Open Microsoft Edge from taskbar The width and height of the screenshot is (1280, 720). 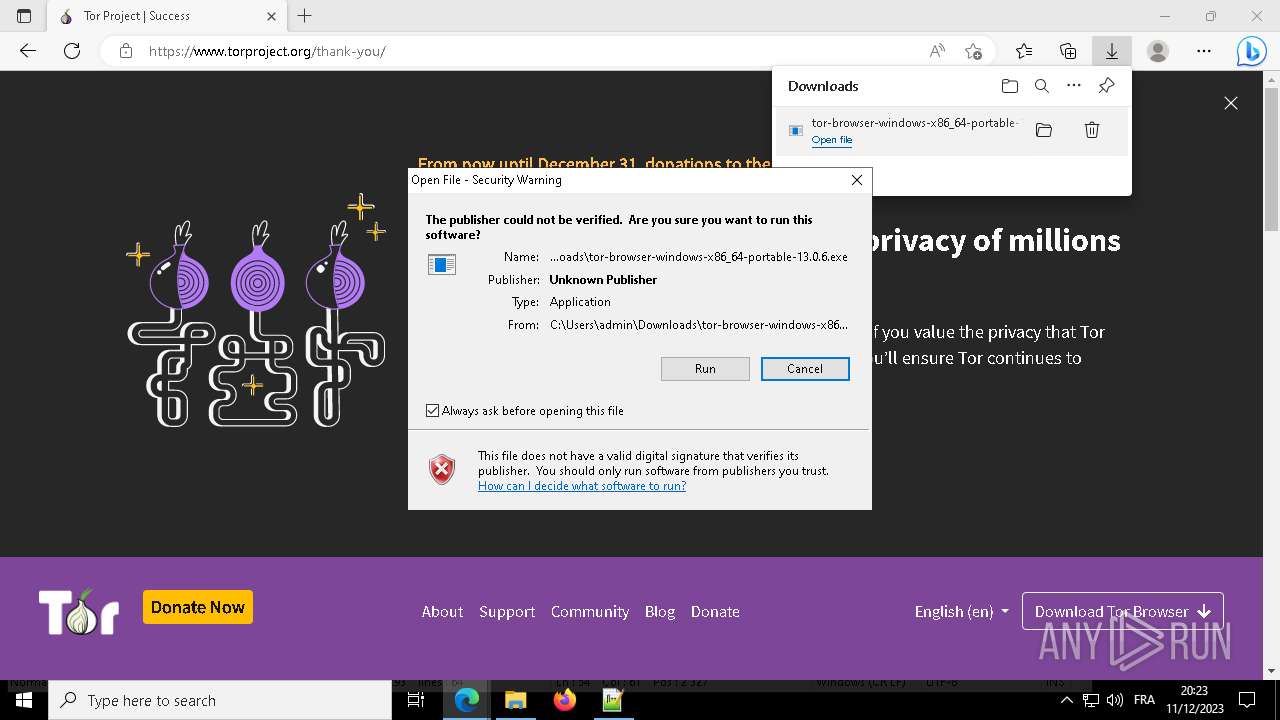467,700
